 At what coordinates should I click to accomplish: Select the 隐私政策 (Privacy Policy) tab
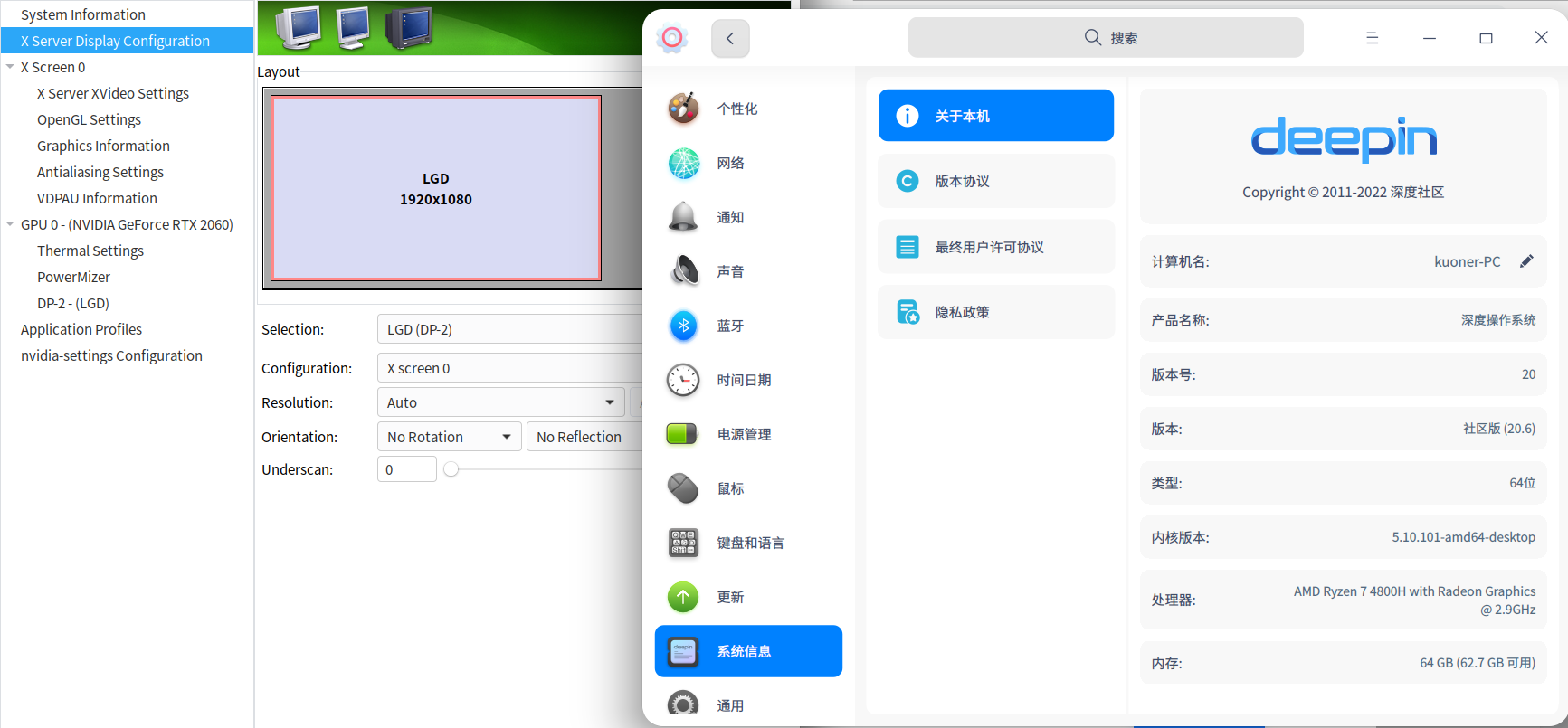(x=996, y=312)
